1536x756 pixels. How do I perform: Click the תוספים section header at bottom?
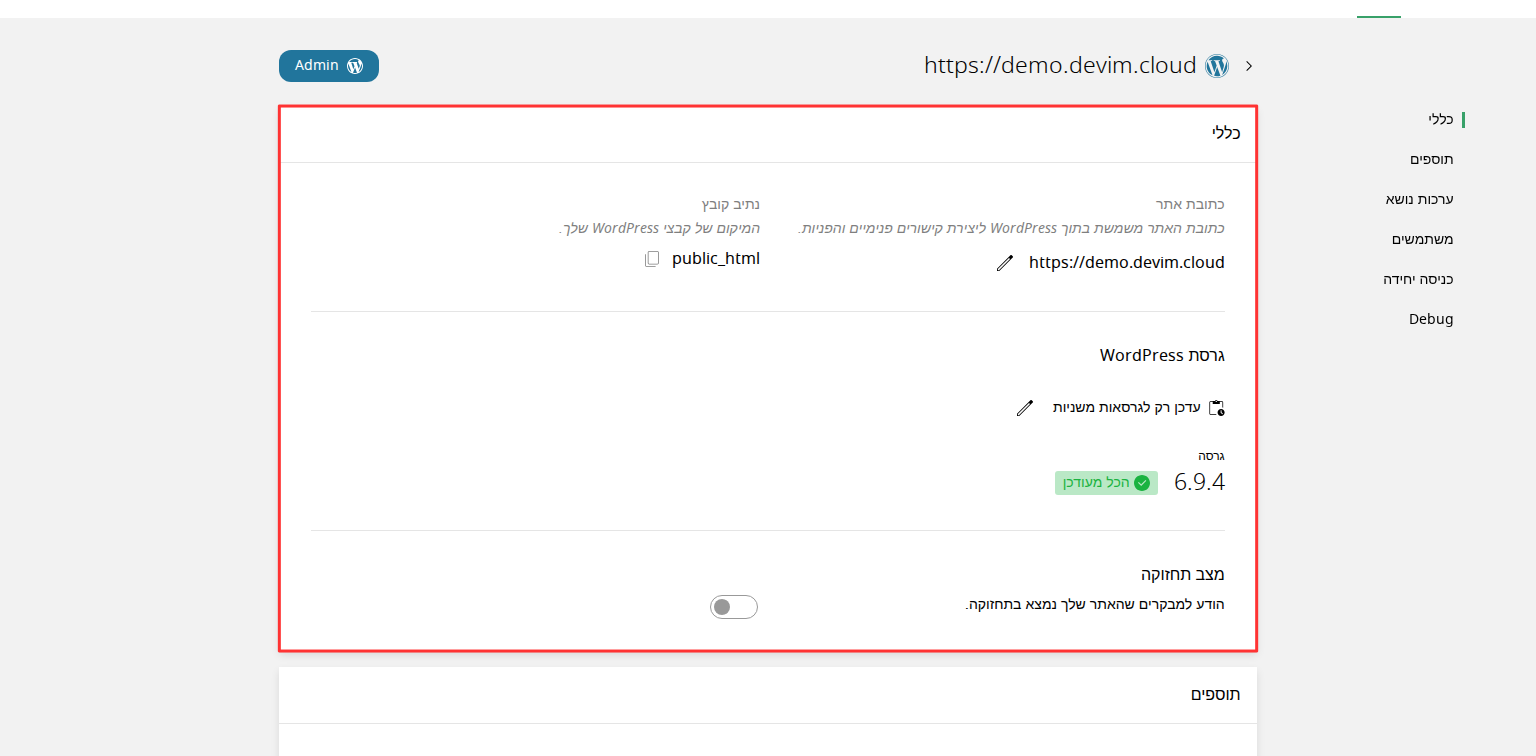click(1216, 694)
